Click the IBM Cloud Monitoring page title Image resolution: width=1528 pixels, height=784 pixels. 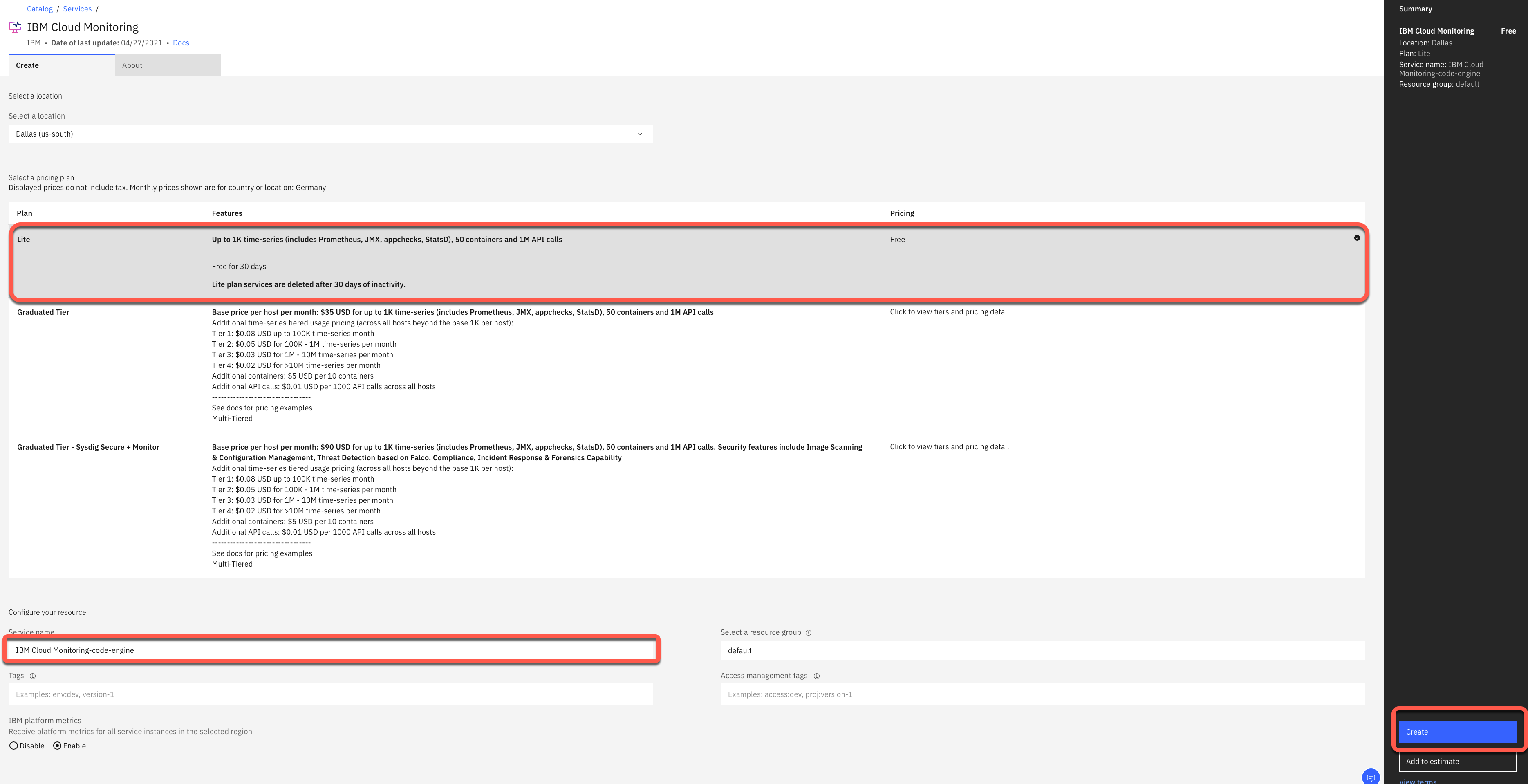click(x=83, y=27)
